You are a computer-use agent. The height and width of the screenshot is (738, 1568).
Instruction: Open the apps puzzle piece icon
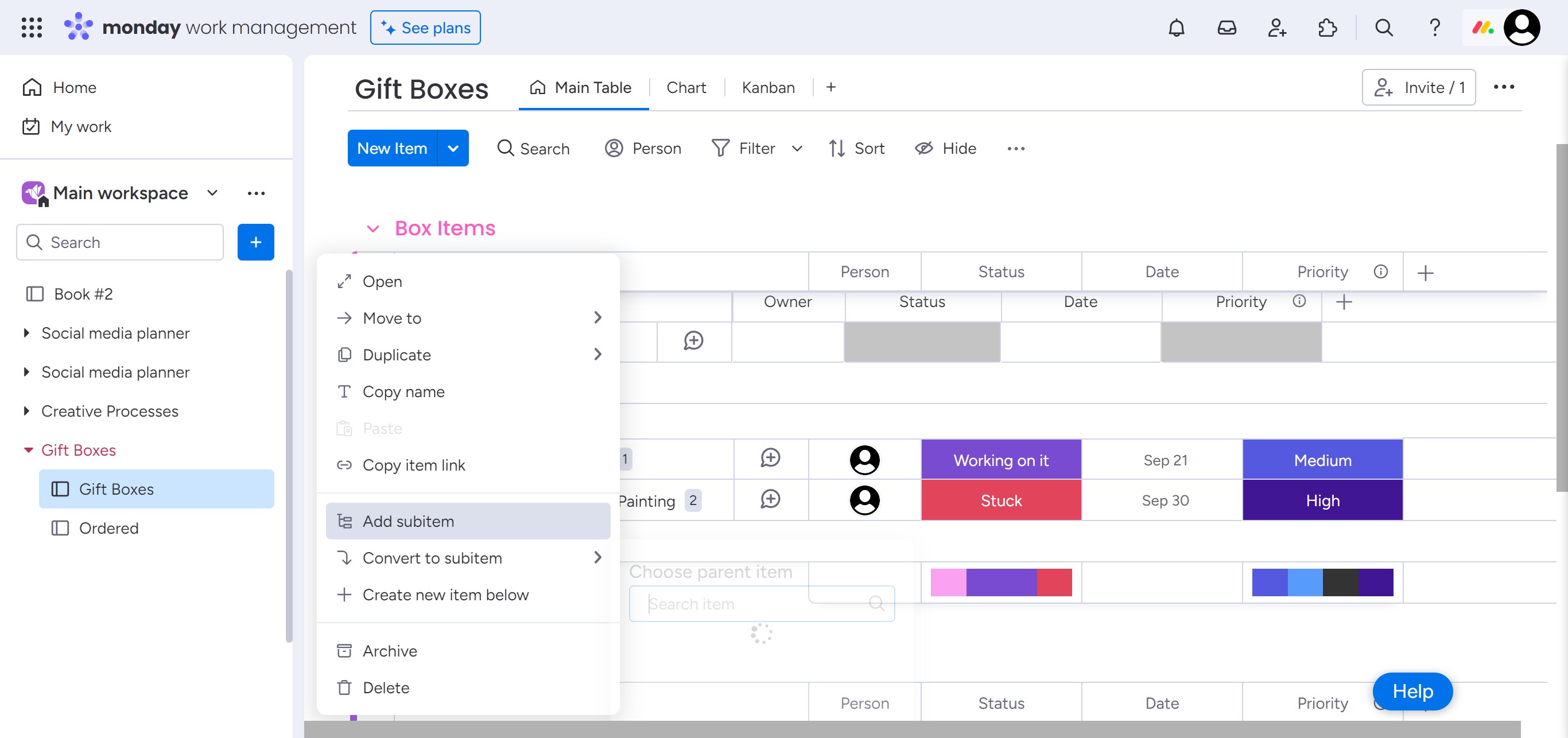[1327, 28]
